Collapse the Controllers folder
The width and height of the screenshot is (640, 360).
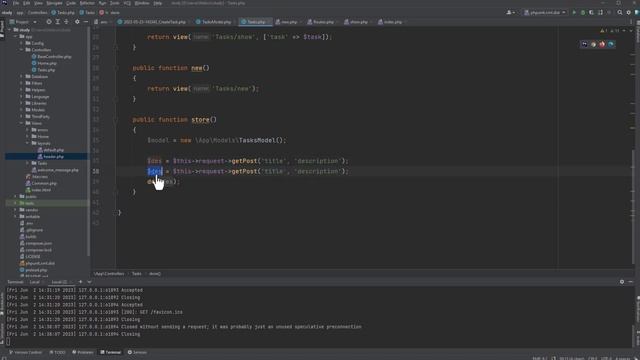[21, 50]
